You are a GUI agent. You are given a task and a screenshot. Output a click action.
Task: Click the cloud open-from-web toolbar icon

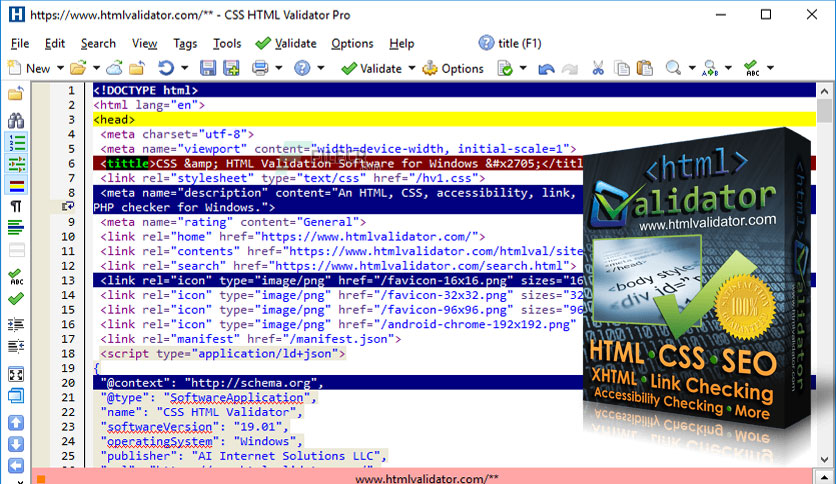[x=114, y=68]
